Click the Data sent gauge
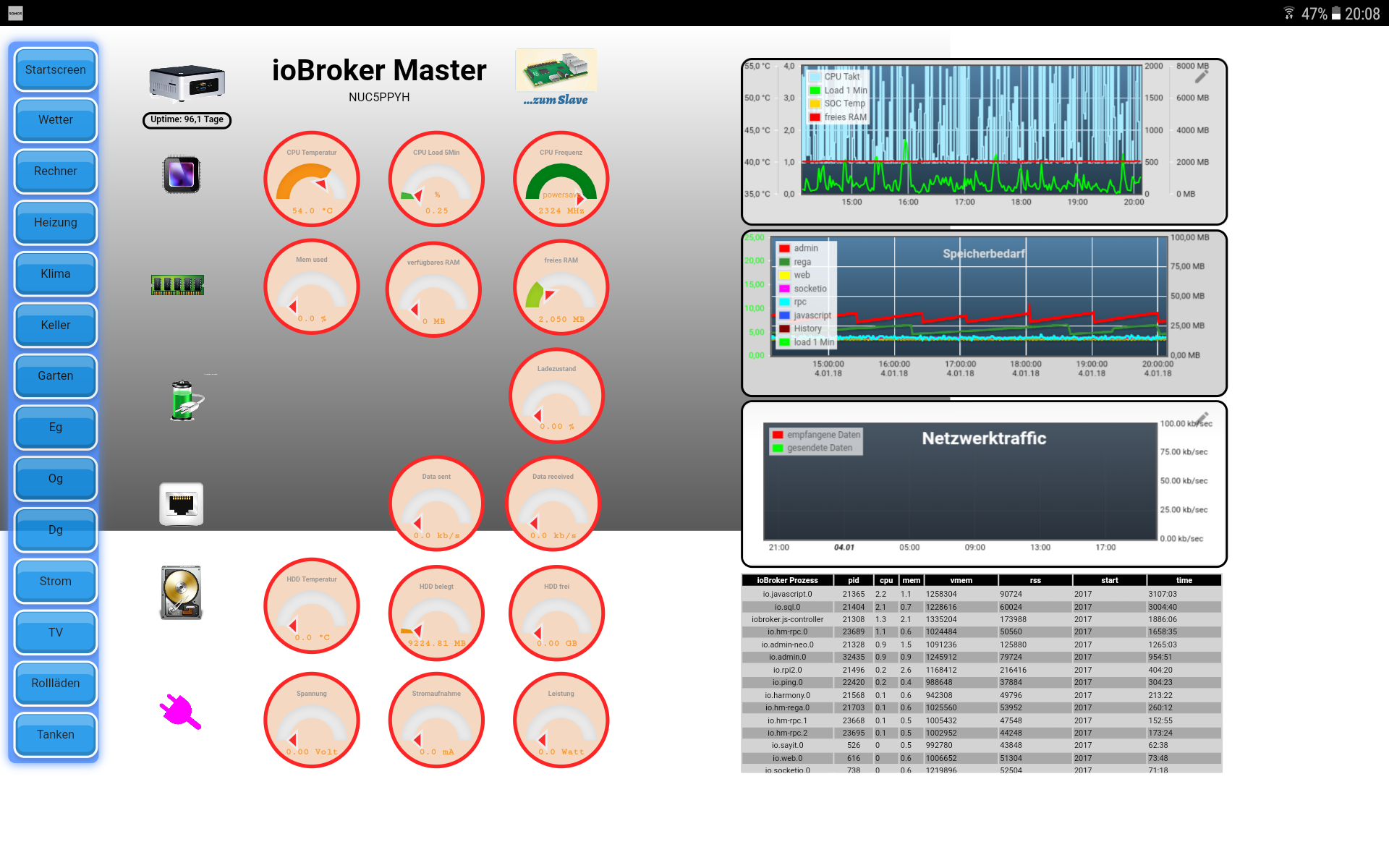This screenshot has width=1389, height=868. (436, 503)
